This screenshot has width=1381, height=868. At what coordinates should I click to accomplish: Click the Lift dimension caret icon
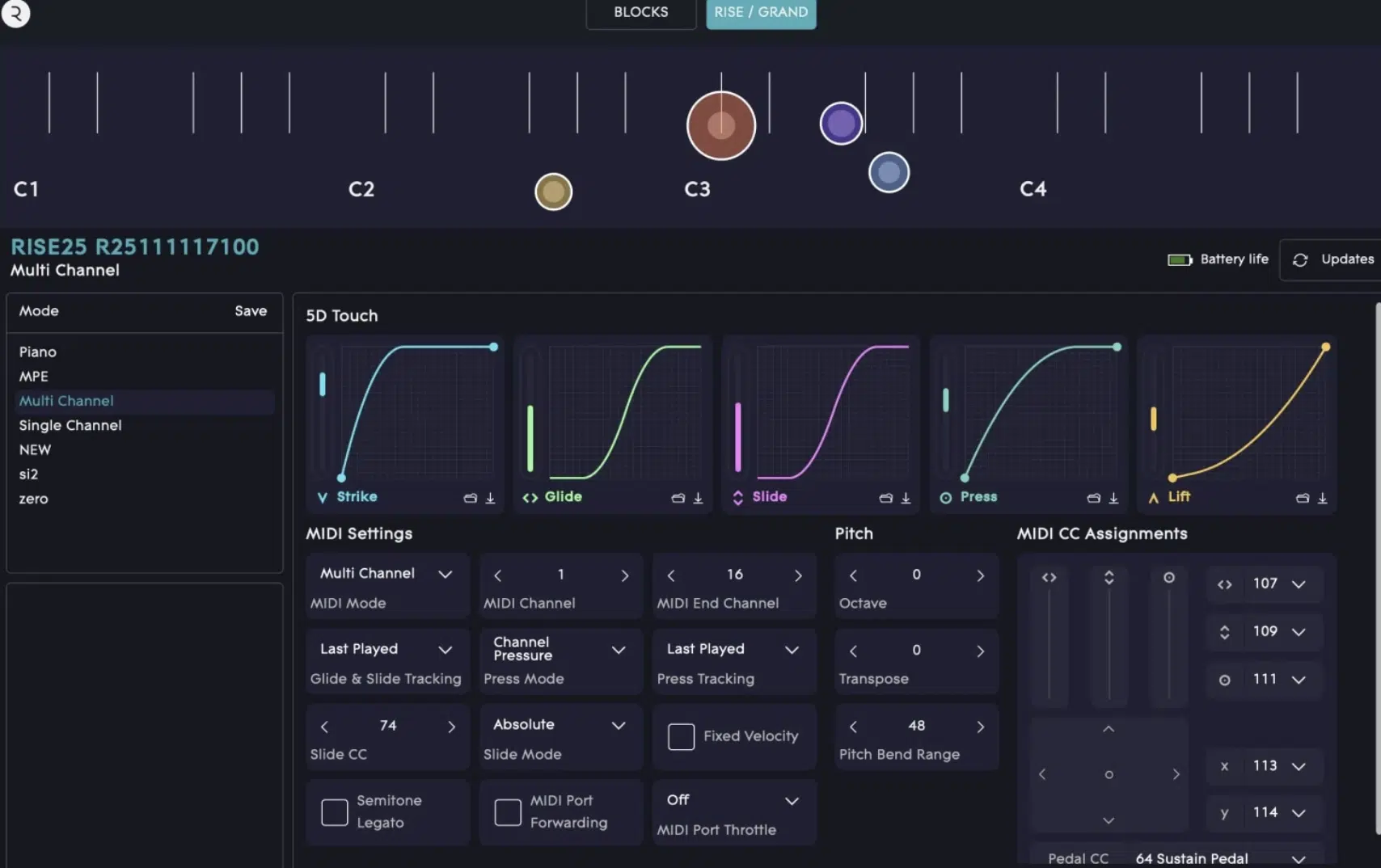click(1154, 497)
